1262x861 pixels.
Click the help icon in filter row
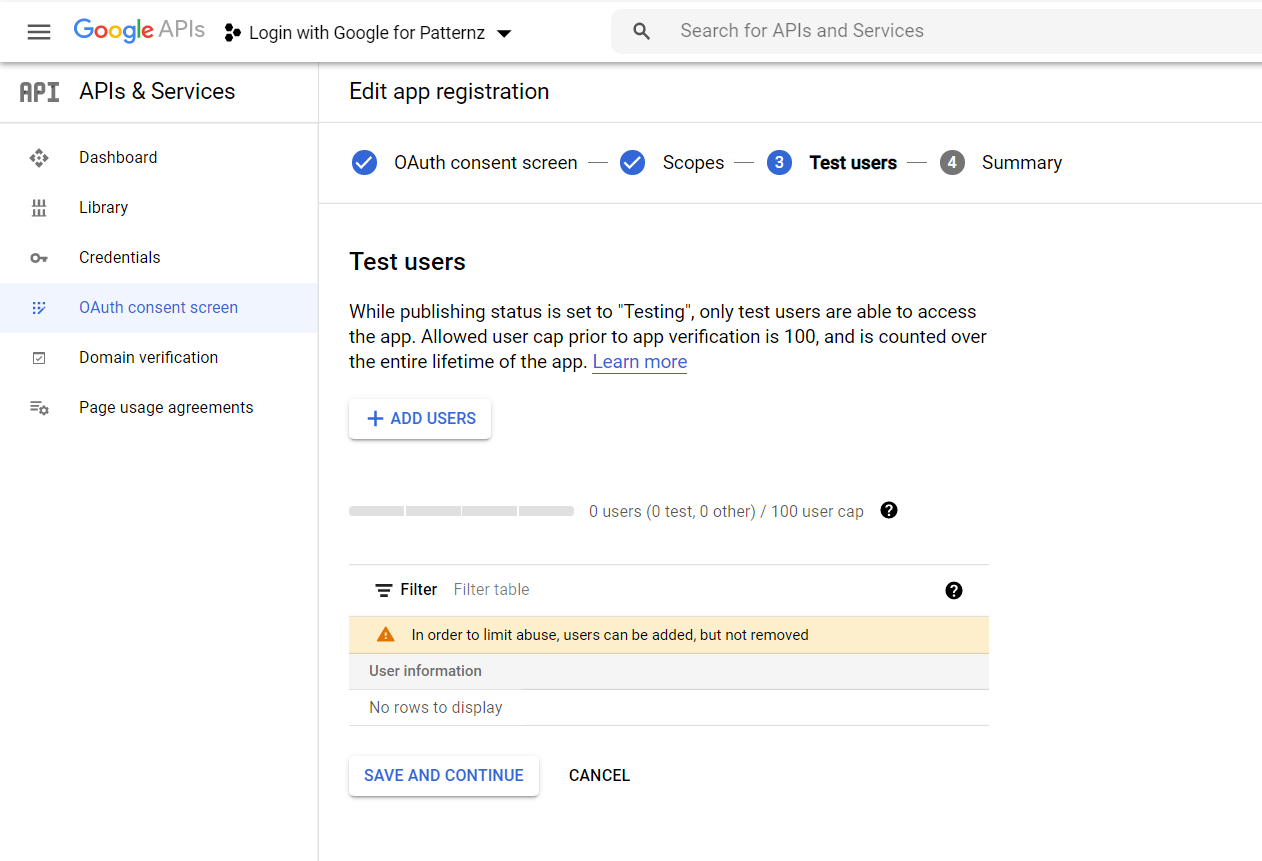point(954,590)
